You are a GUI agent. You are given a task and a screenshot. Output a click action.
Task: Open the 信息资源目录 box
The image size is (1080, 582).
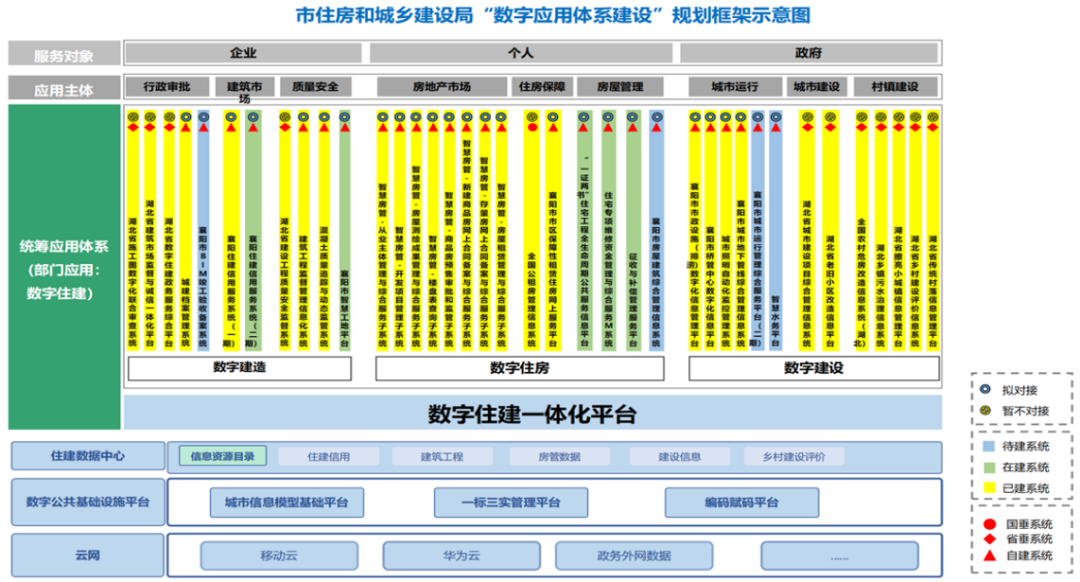(x=223, y=456)
